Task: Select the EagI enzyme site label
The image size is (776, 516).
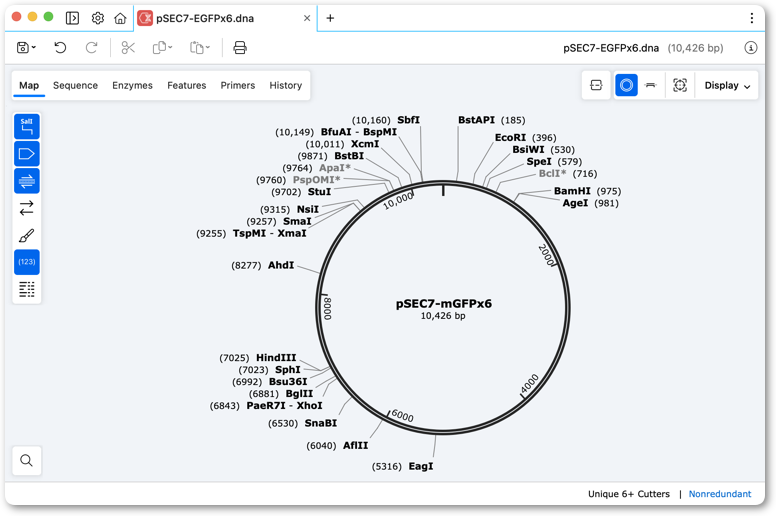Action: tap(421, 466)
